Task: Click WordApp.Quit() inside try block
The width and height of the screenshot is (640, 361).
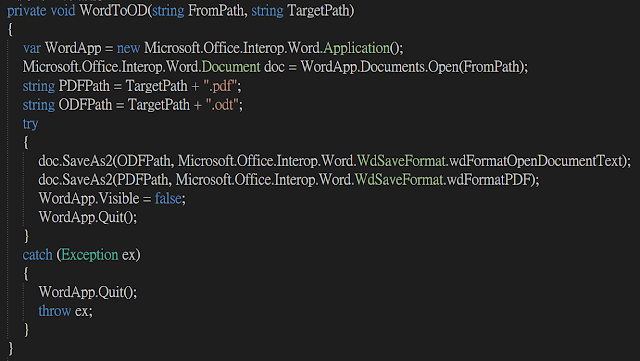Action: 87,217
